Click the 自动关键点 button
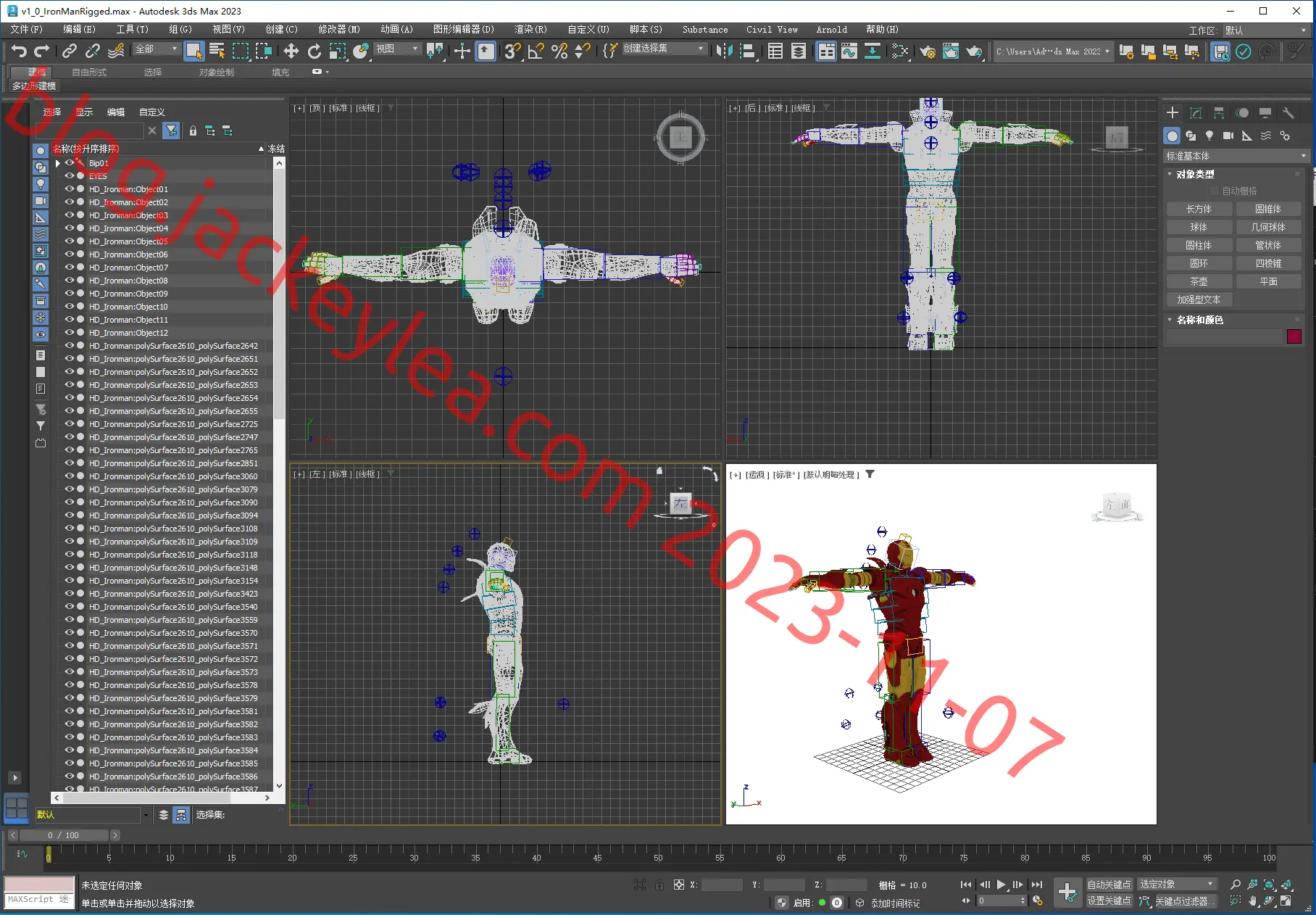Viewport: 1316px width, 915px height. [x=1109, y=885]
